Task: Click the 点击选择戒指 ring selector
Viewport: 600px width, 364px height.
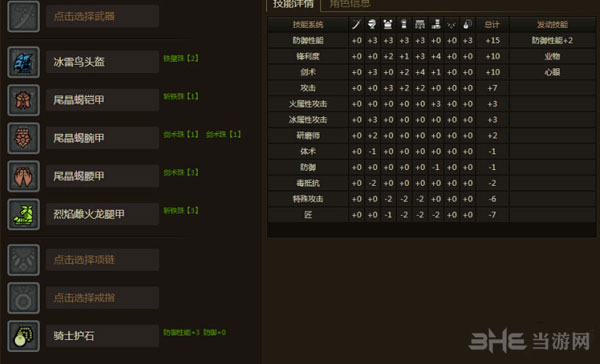Action: tap(103, 298)
